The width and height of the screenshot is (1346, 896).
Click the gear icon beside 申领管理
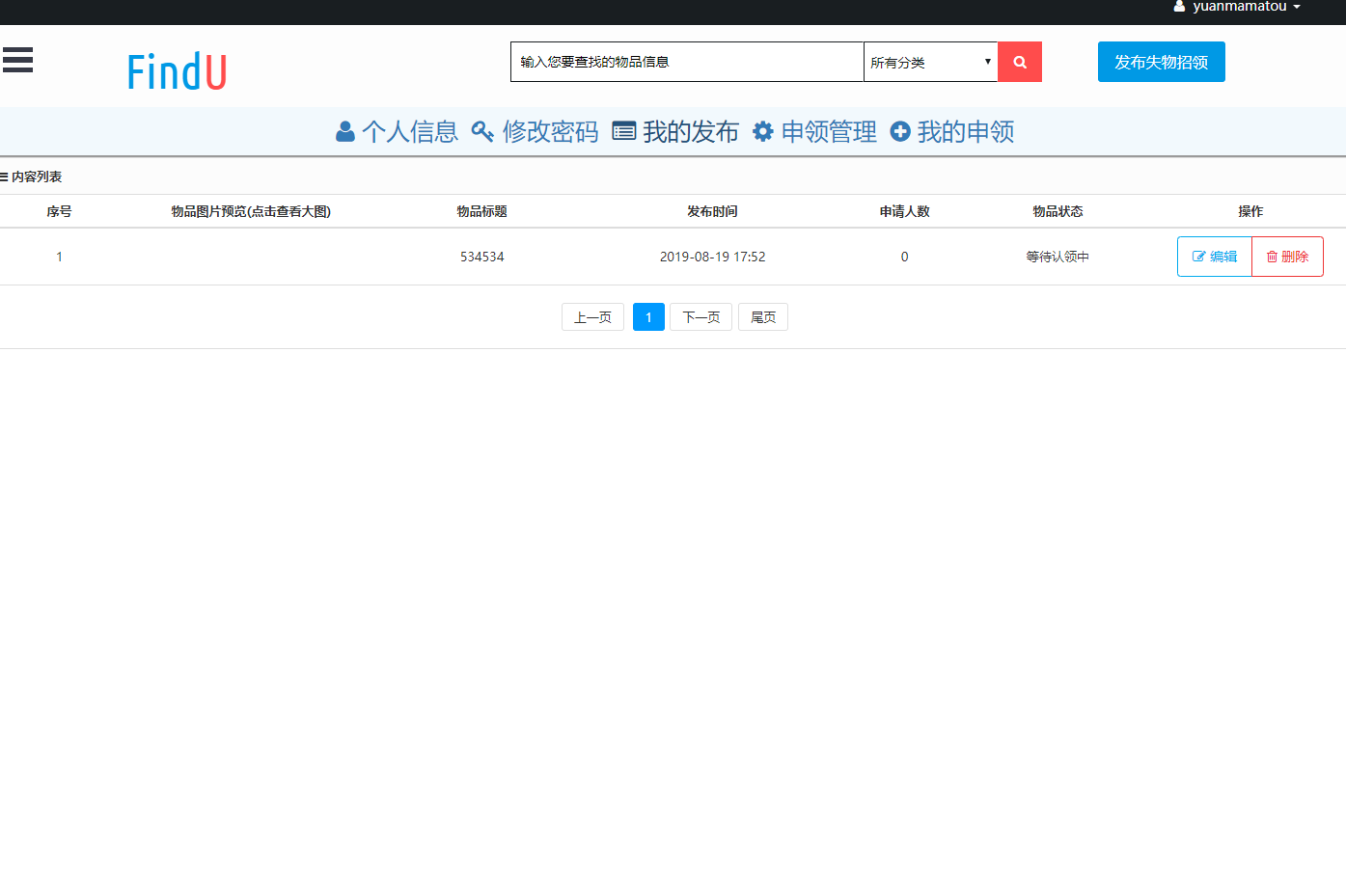[x=762, y=132]
